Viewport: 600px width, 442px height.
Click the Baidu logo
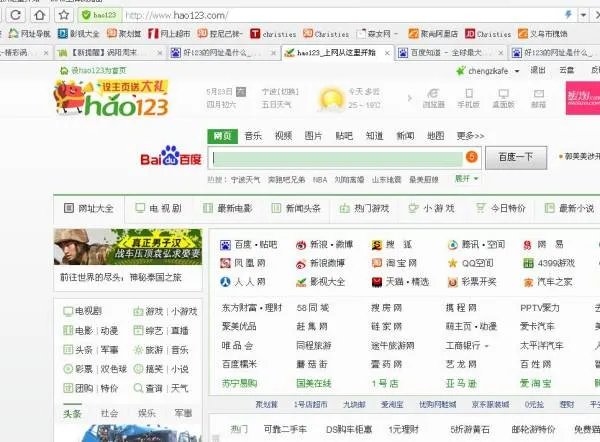tap(171, 156)
